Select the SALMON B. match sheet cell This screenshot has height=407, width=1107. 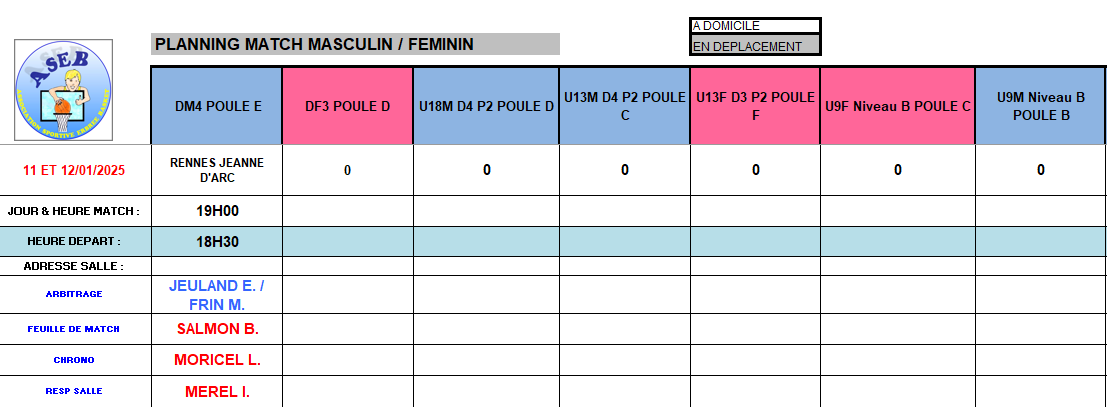pyautogui.click(x=217, y=329)
